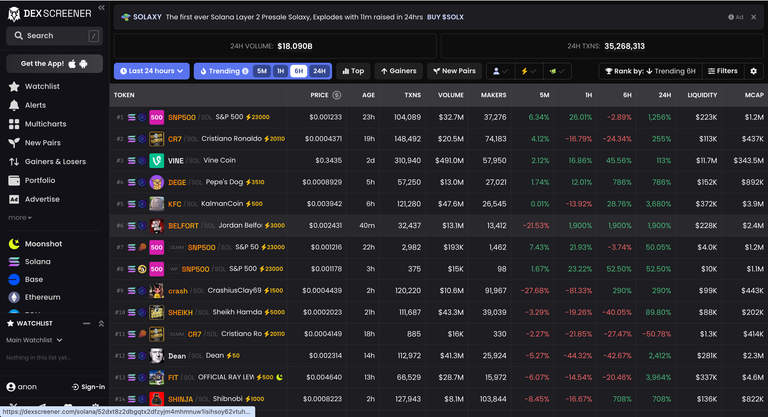The image size is (768, 417).
Task: Open the Last 24 hours dropdown
Action: (x=152, y=71)
